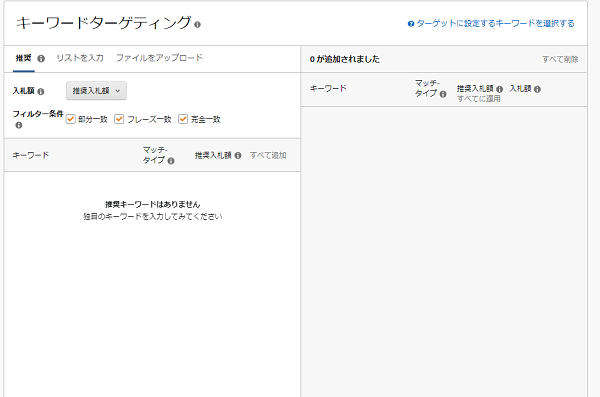Click info icon beside left マッチタイプ column header
Image resolution: width=600 pixels, height=397 pixels.
tap(171, 161)
